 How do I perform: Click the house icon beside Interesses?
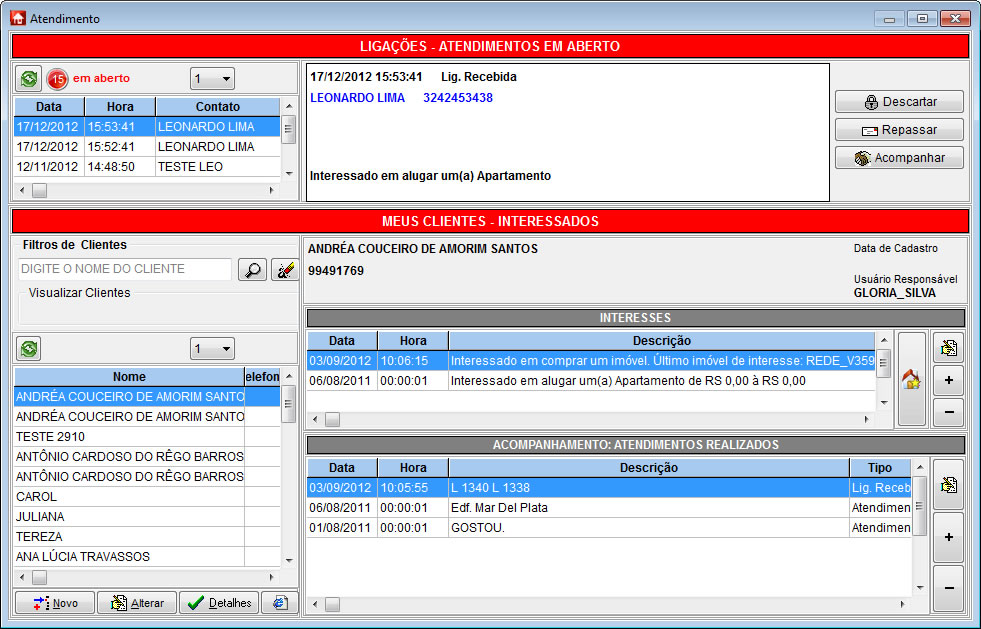pyautogui.click(x=911, y=380)
